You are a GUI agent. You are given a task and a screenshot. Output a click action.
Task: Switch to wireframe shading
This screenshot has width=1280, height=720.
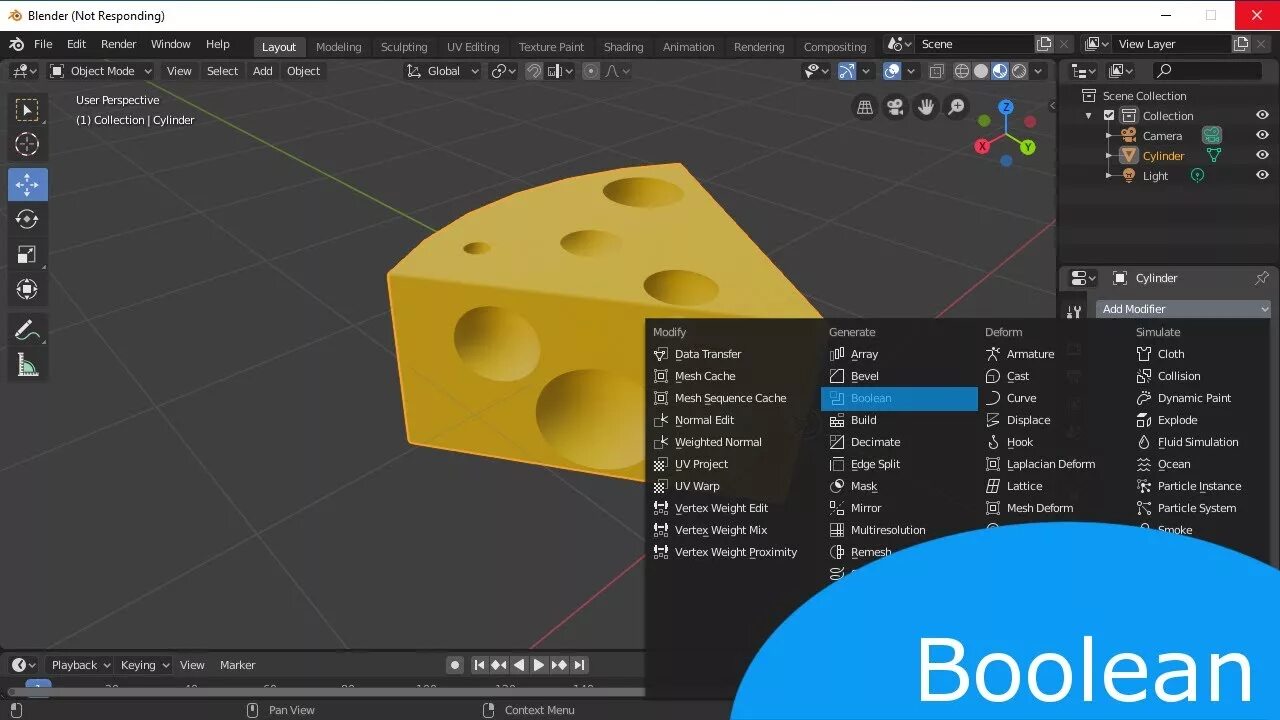tap(962, 71)
